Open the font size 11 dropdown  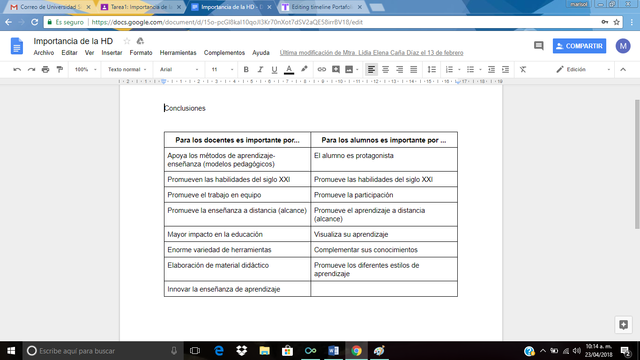coord(222,69)
